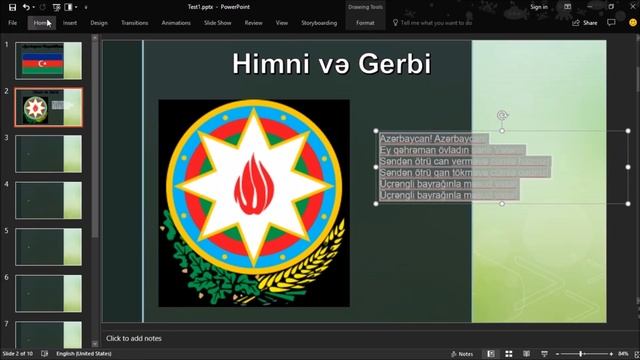
Task: Click Sign in at the top right
Action: (539, 7)
